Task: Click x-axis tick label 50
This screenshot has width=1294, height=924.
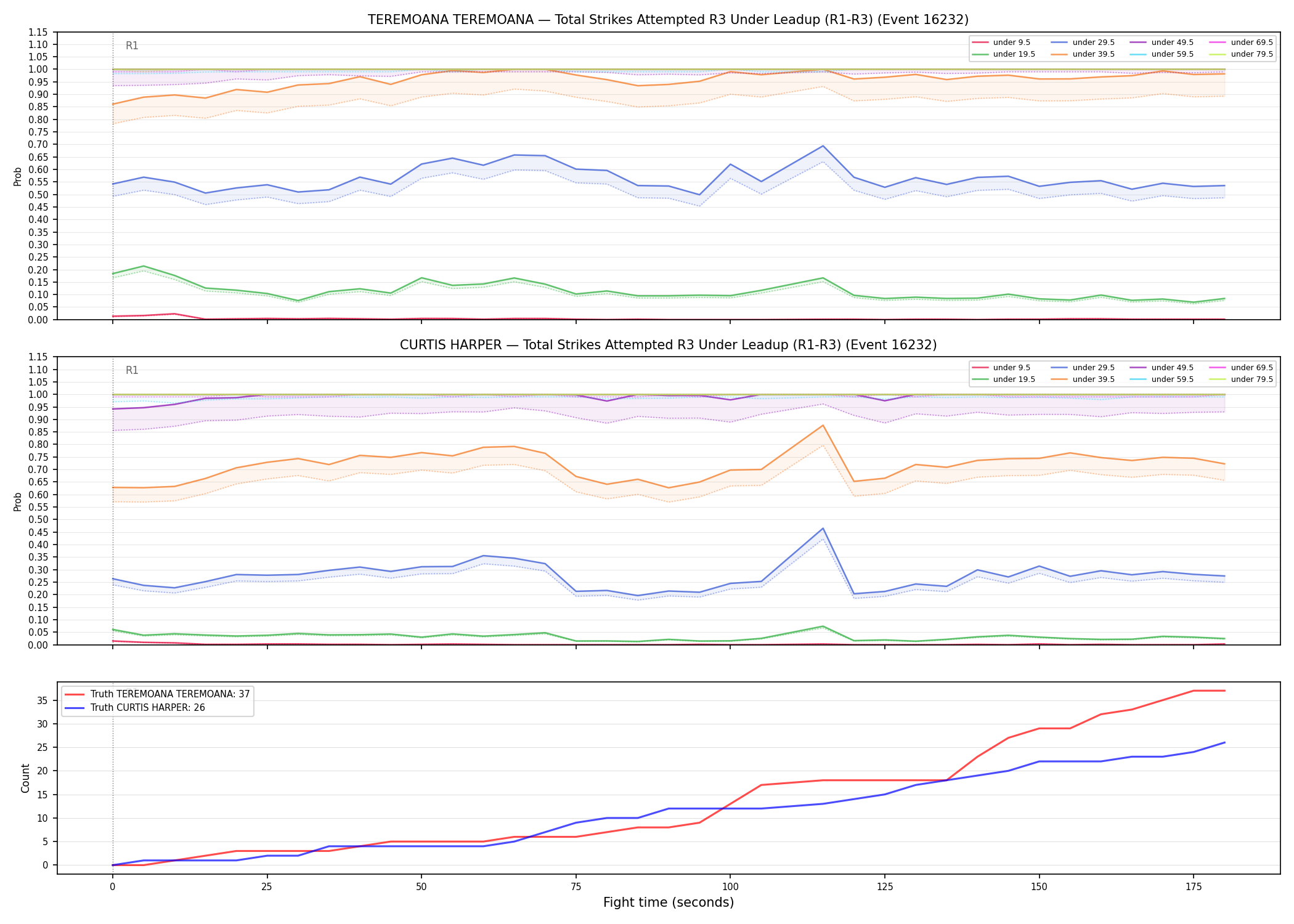Action: (421, 887)
